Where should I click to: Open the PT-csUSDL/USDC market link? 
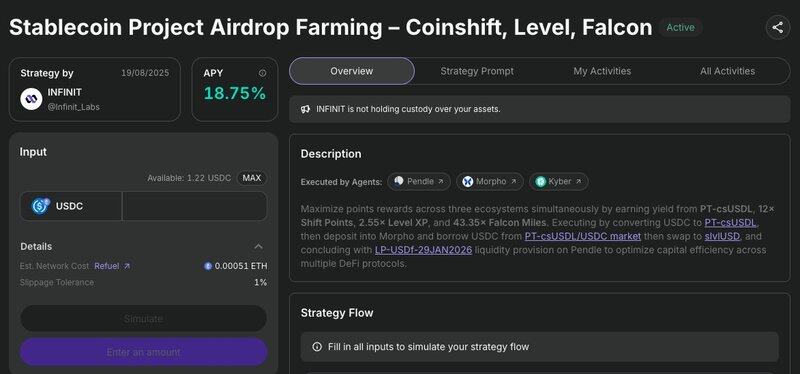tap(583, 236)
